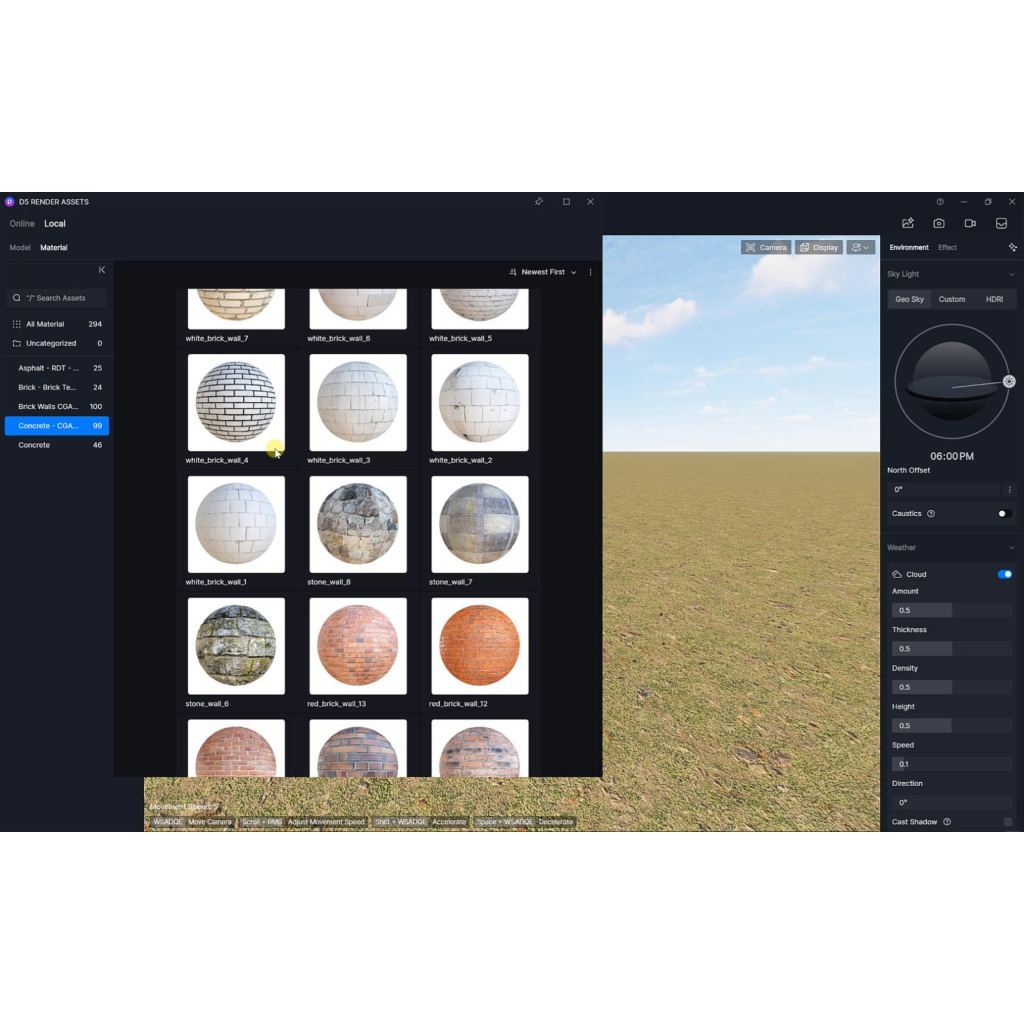Screen dimensions: 1024x1024
Task: Open the viewport view-mode dropdown
Action: [x=861, y=248]
